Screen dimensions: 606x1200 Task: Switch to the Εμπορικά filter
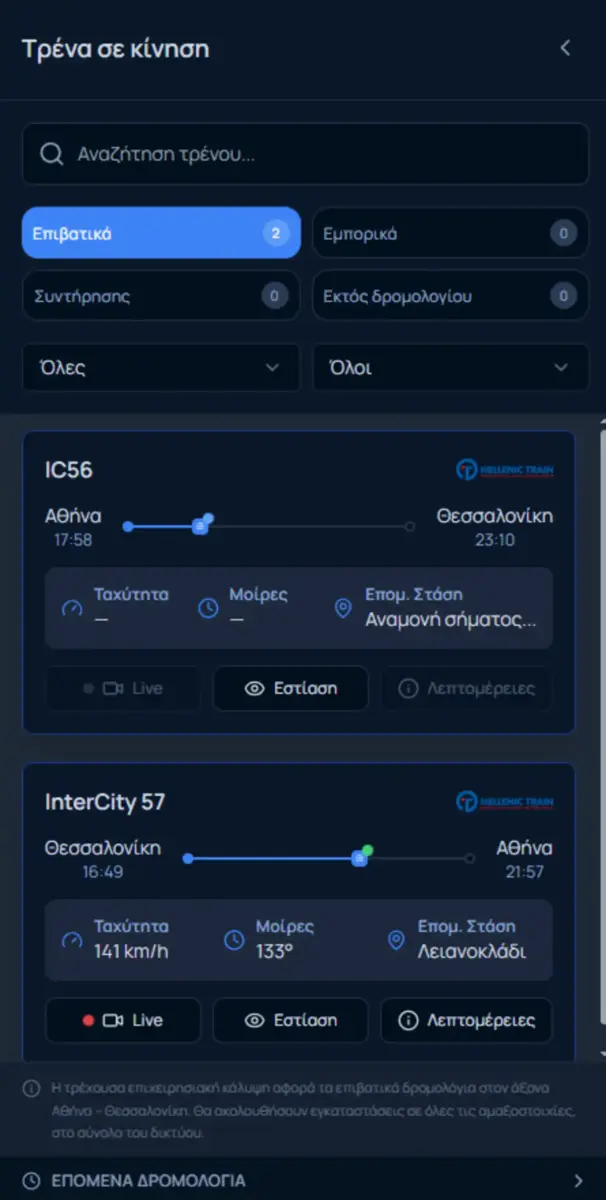pyautogui.click(x=449, y=233)
